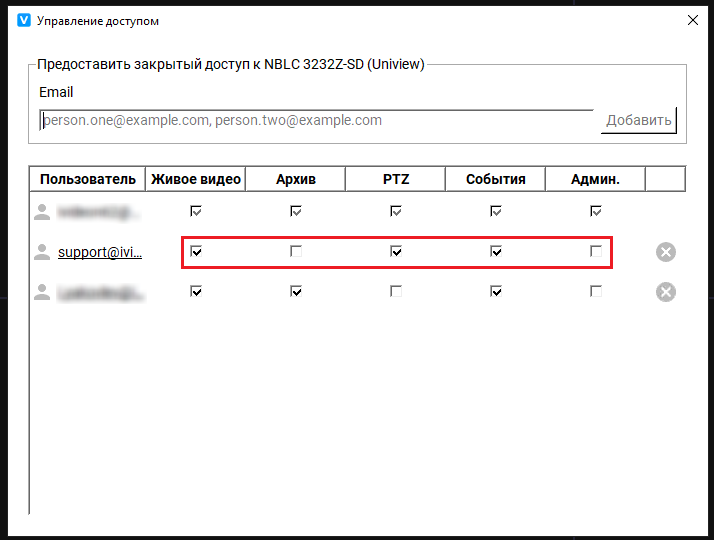Click the Email address input field
This screenshot has height=540, width=714.
tap(316, 120)
